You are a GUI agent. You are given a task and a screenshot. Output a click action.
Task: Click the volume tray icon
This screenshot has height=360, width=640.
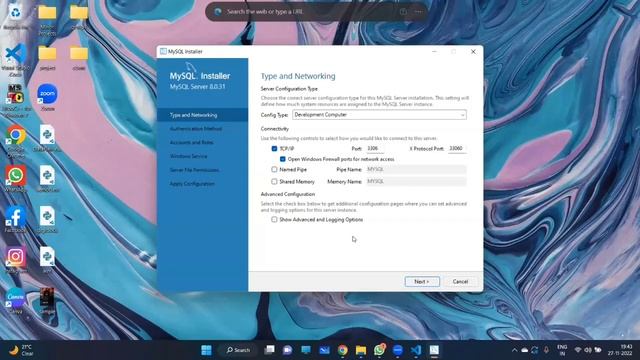(x=588, y=350)
